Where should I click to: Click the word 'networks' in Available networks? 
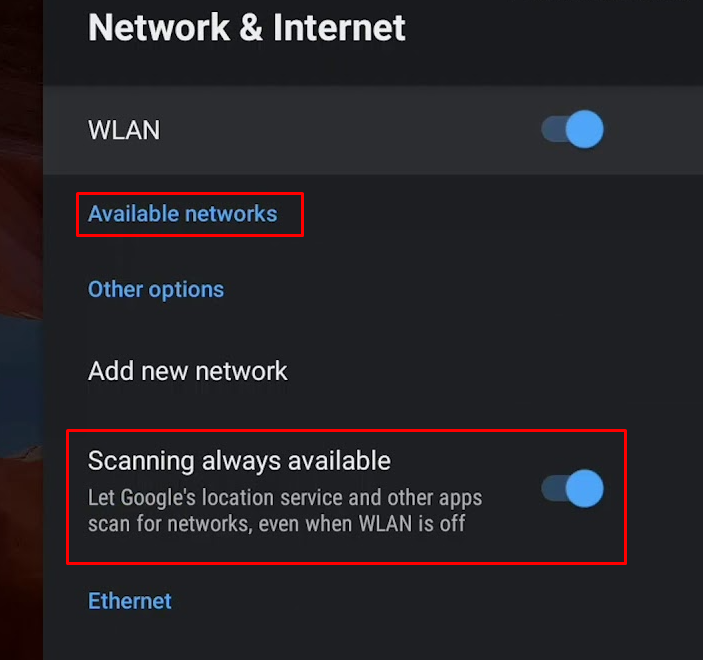pos(231,213)
